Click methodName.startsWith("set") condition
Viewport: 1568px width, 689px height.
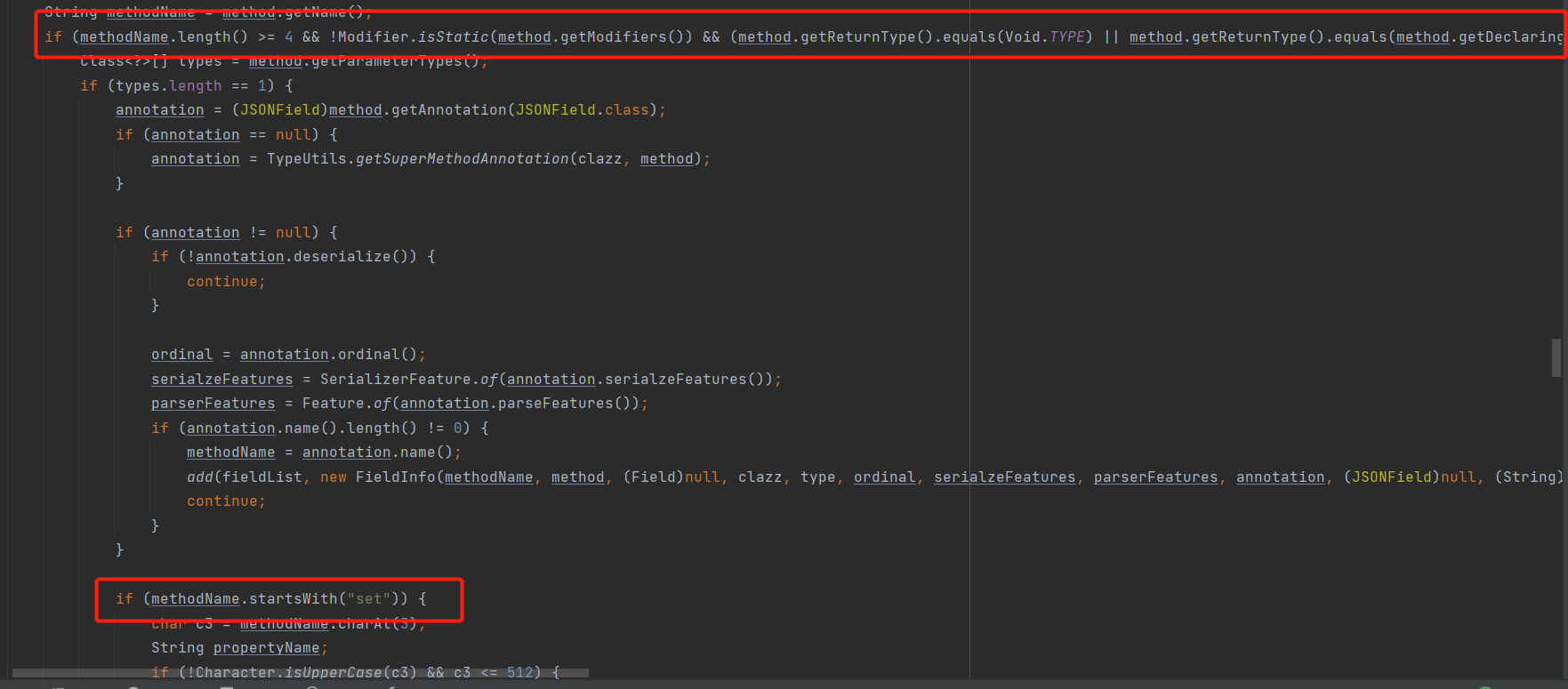click(275, 598)
